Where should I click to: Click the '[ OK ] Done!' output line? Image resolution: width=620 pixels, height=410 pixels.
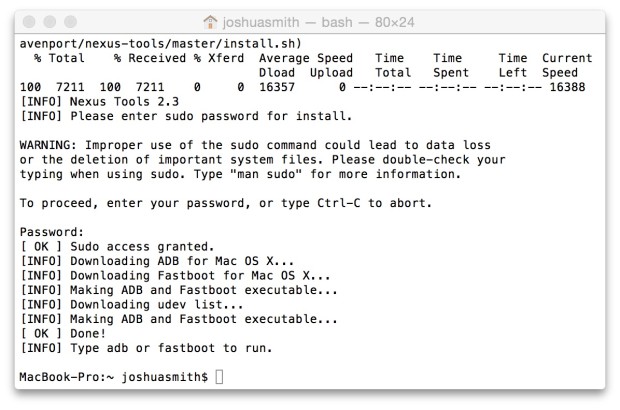[66, 333]
